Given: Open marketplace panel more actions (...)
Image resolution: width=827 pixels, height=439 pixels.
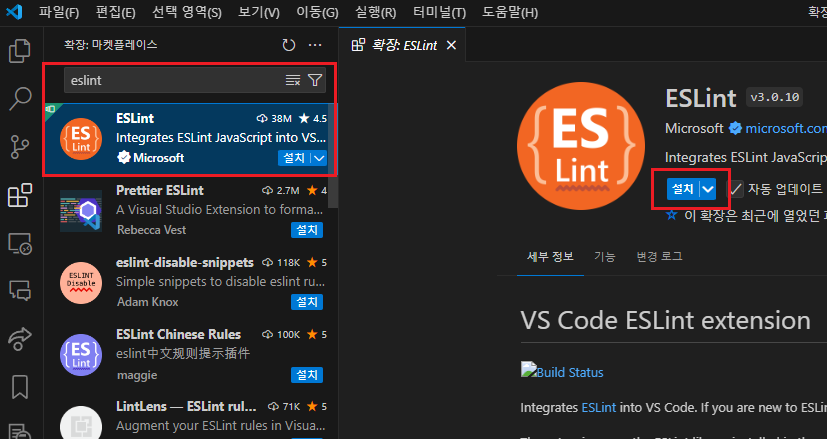Looking at the screenshot, I should point(315,45).
